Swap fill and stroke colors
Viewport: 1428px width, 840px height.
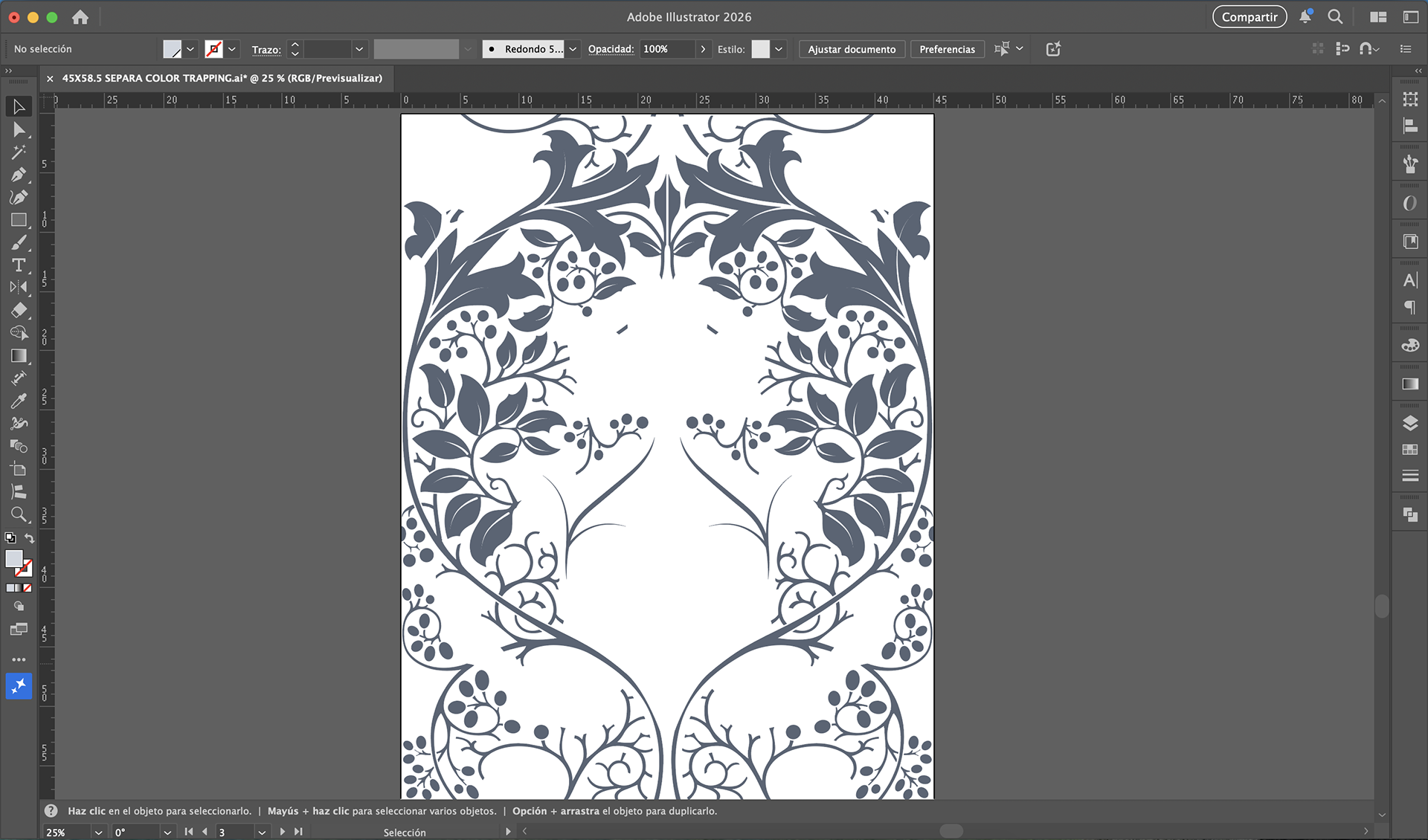point(30,538)
